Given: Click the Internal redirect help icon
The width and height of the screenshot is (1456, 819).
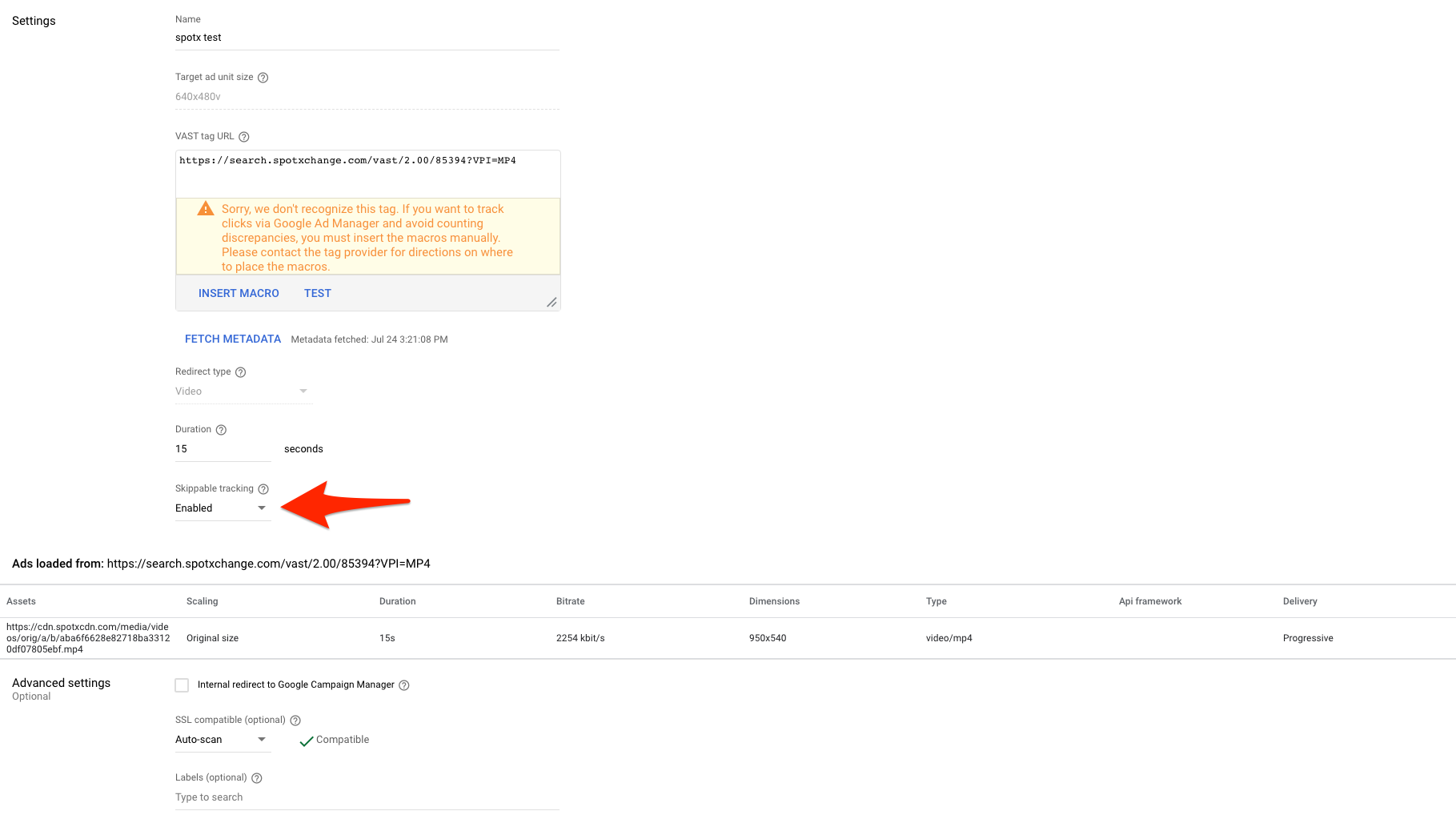Looking at the screenshot, I should point(403,685).
